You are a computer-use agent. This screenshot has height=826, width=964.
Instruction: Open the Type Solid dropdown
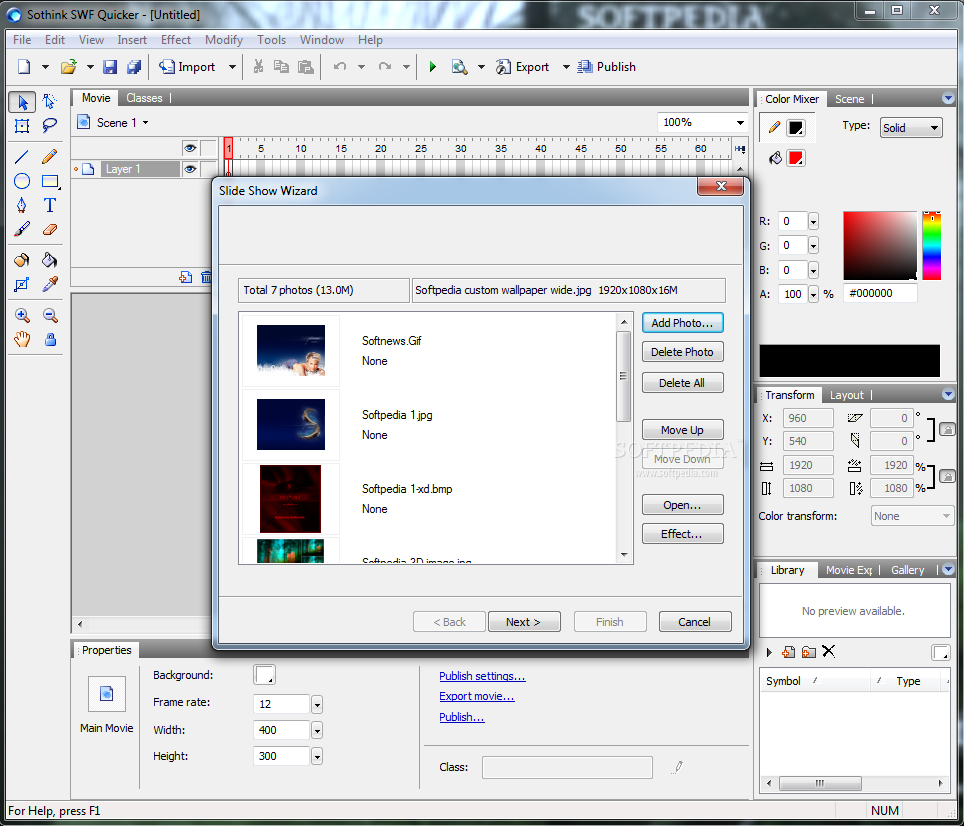911,127
